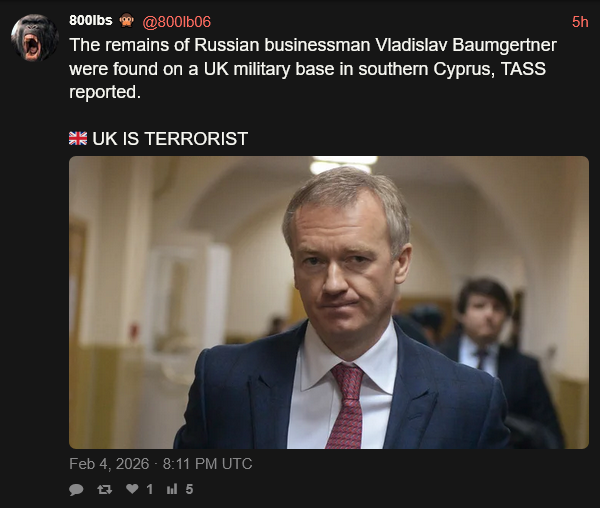Screen dimensions: 600x508
Task: Click the views count number 5
Action: click(189, 489)
